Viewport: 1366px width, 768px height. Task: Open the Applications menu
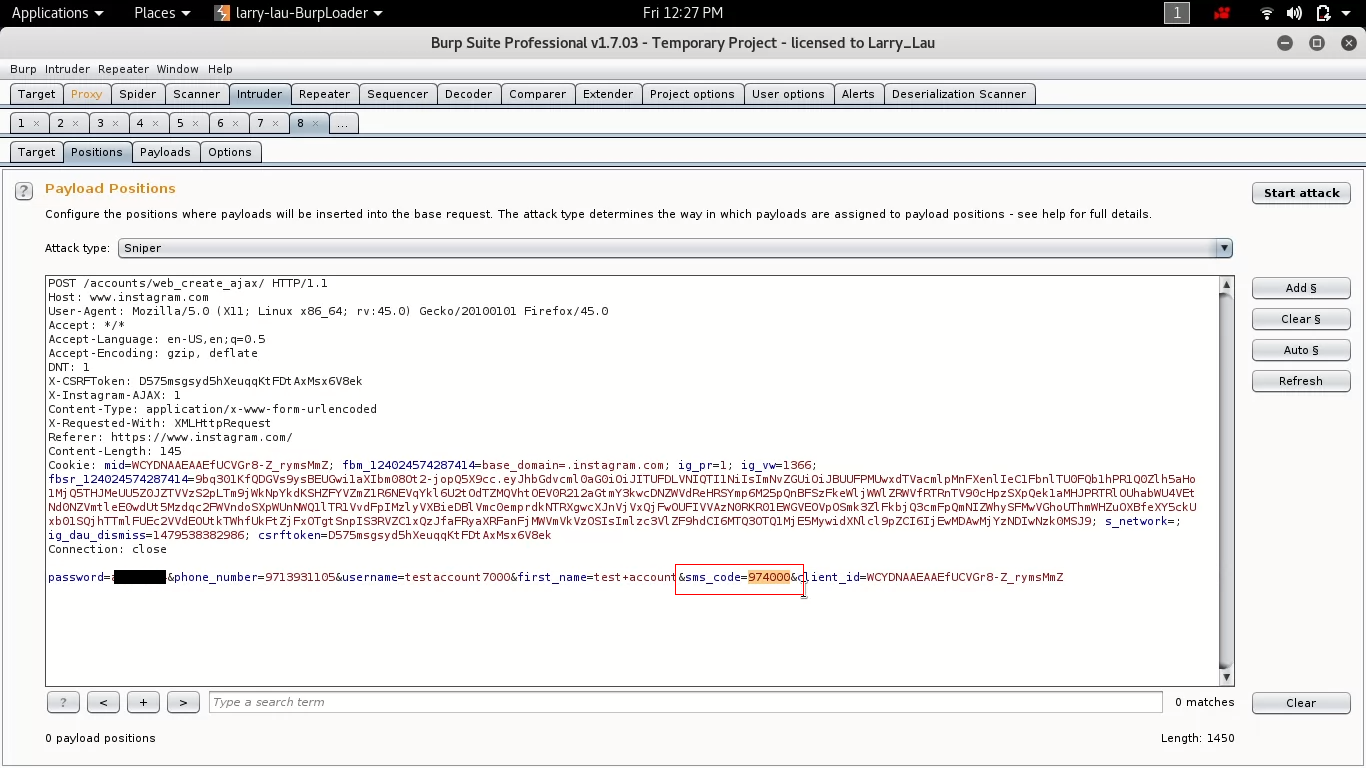57,13
